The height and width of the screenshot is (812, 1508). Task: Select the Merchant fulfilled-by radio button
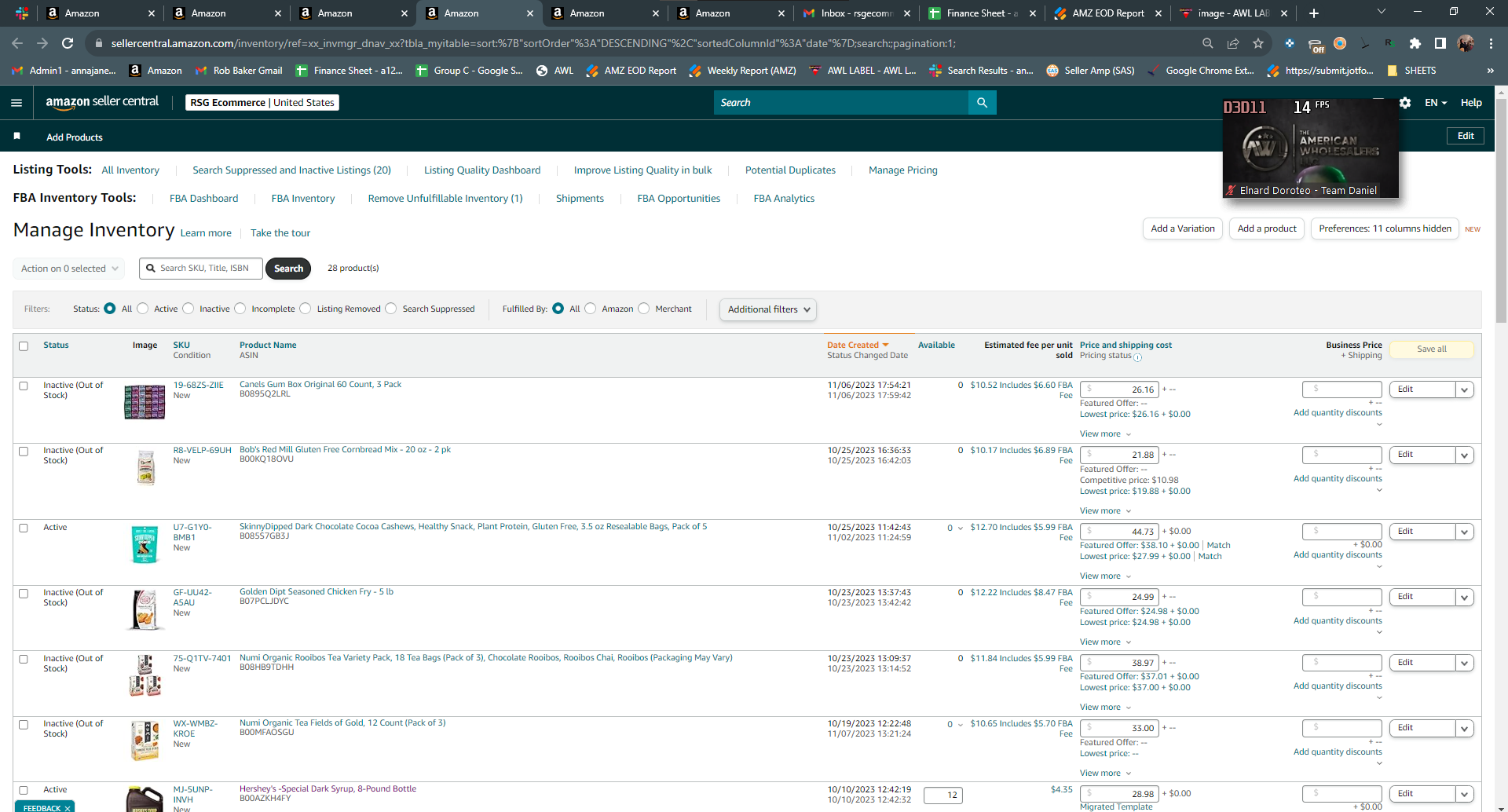point(644,309)
